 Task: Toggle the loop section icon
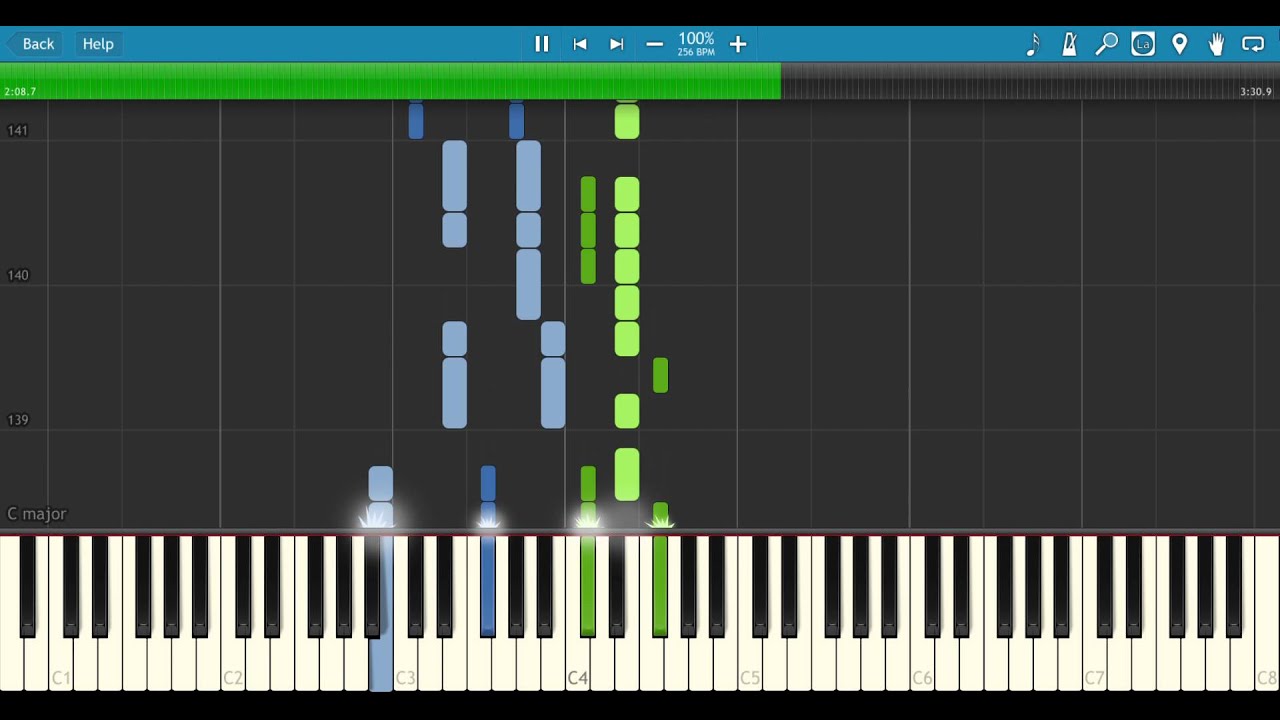(1253, 44)
